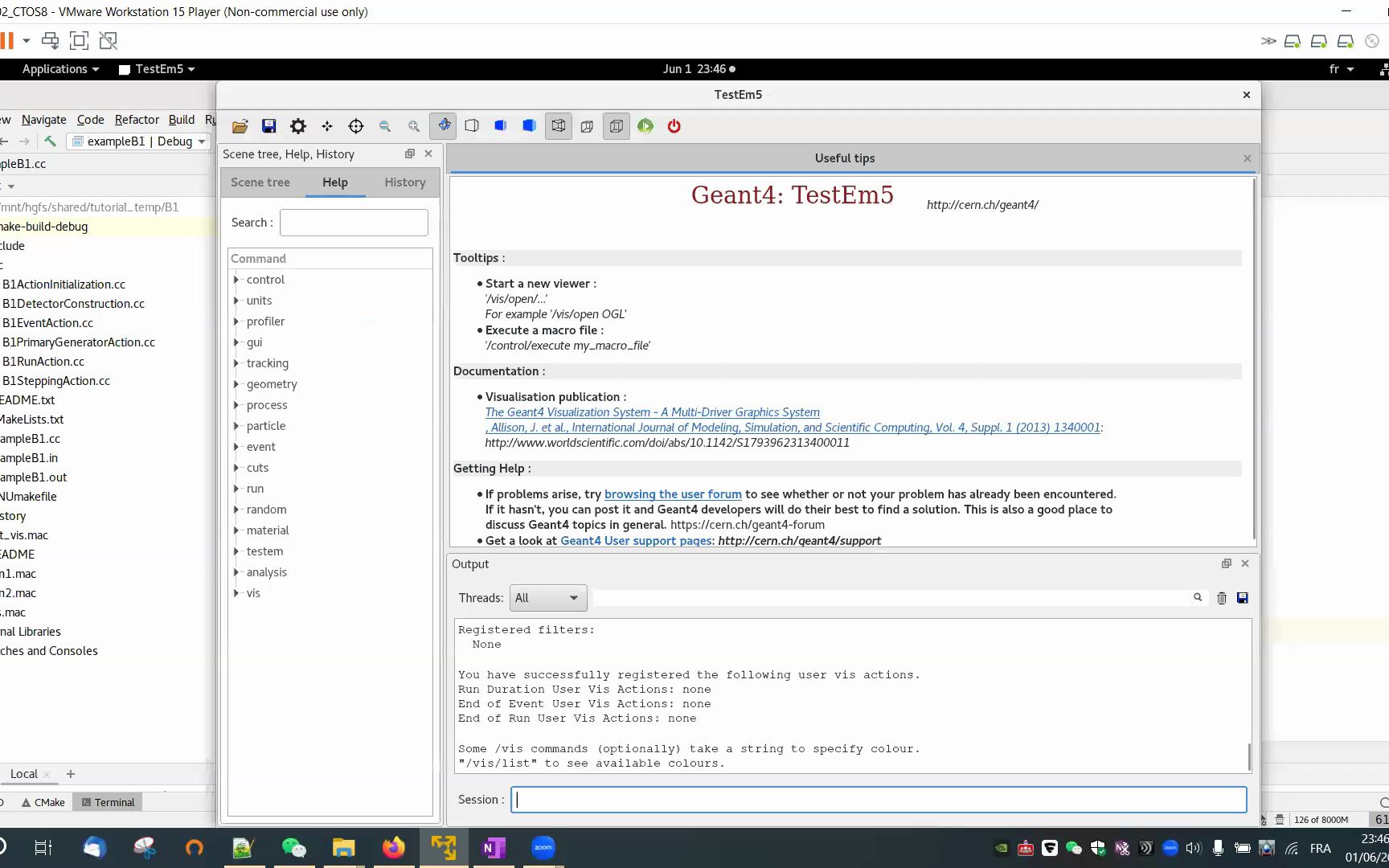Save output with the small floppy icon
The height and width of the screenshot is (868, 1389).
[1243, 598]
